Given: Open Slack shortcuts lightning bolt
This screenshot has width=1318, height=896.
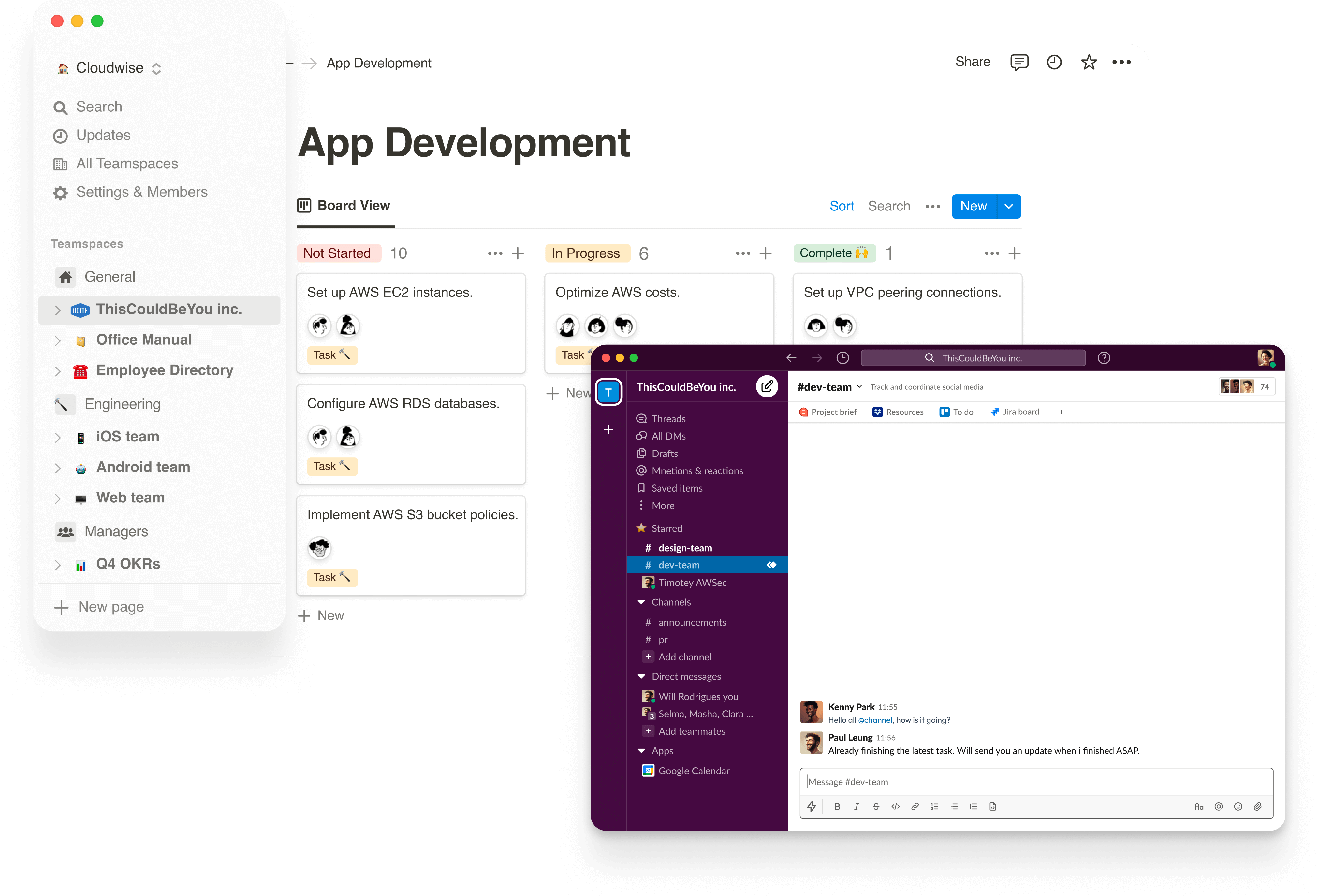Looking at the screenshot, I should pyautogui.click(x=812, y=806).
